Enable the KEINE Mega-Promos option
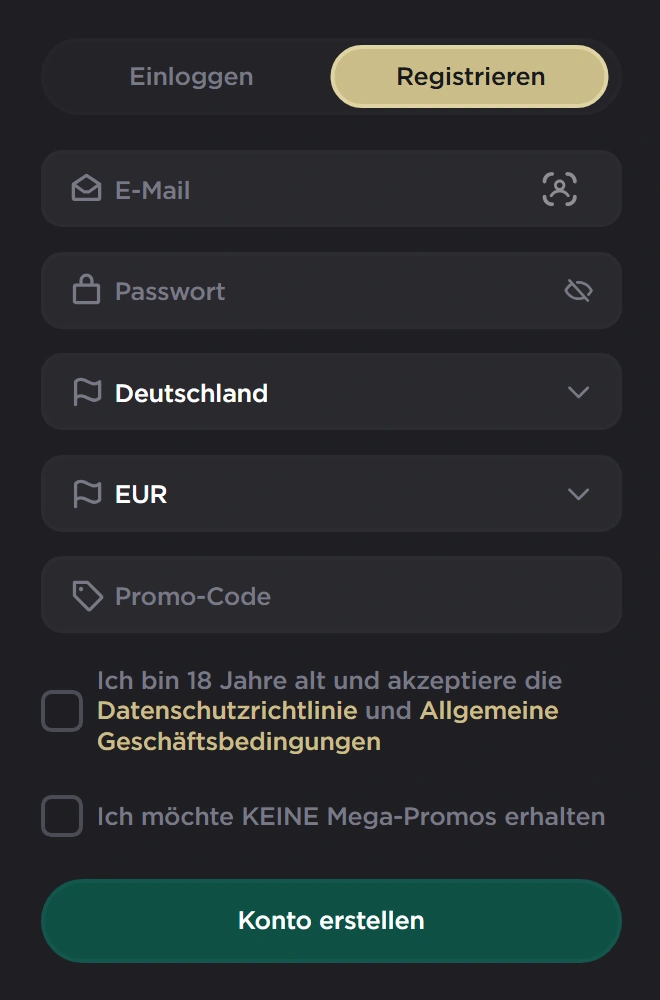Screen dimensions: 660x1000 pos(61,816)
